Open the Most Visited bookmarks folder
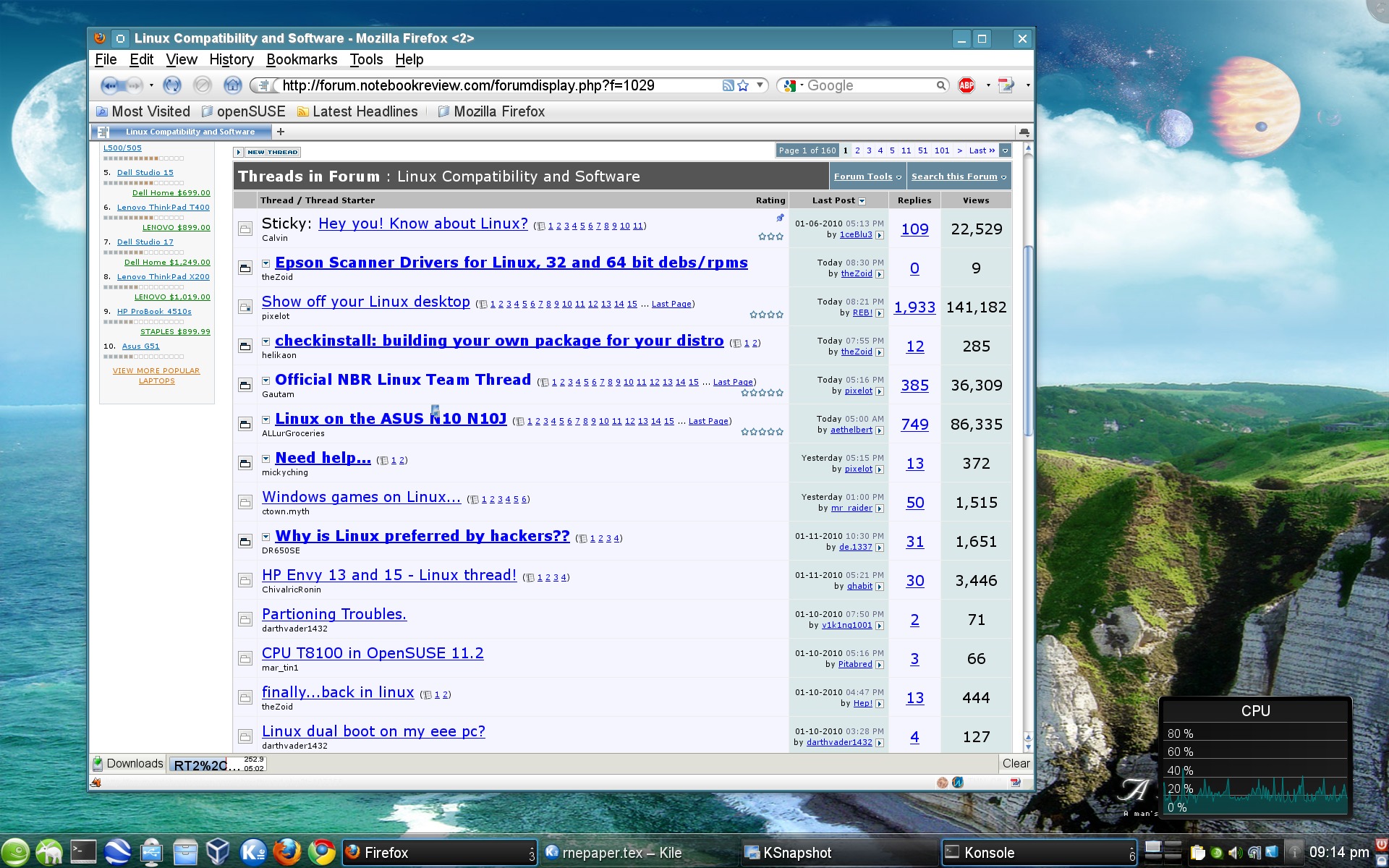 pos(143,111)
